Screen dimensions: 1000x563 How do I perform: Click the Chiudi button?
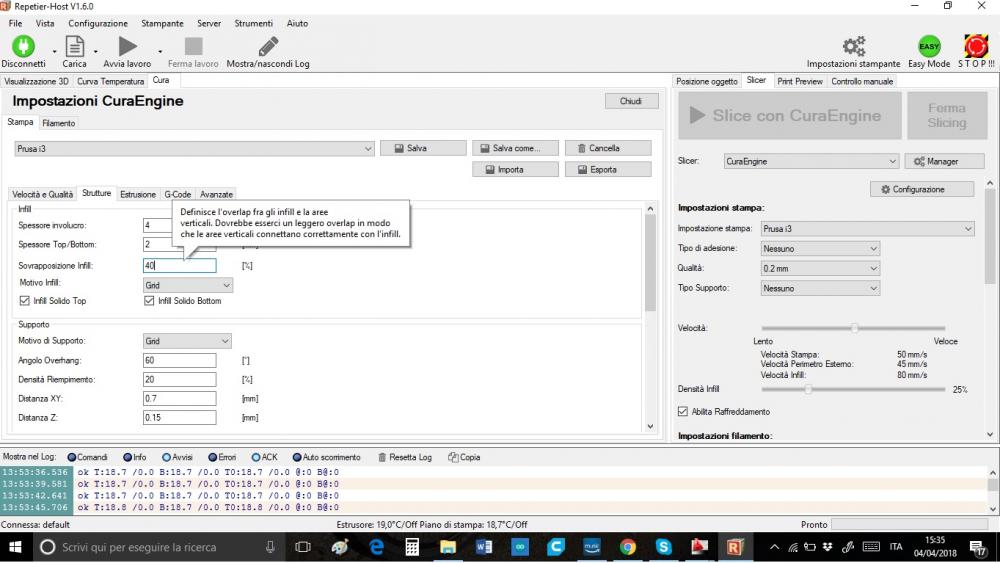tap(631, 101)
